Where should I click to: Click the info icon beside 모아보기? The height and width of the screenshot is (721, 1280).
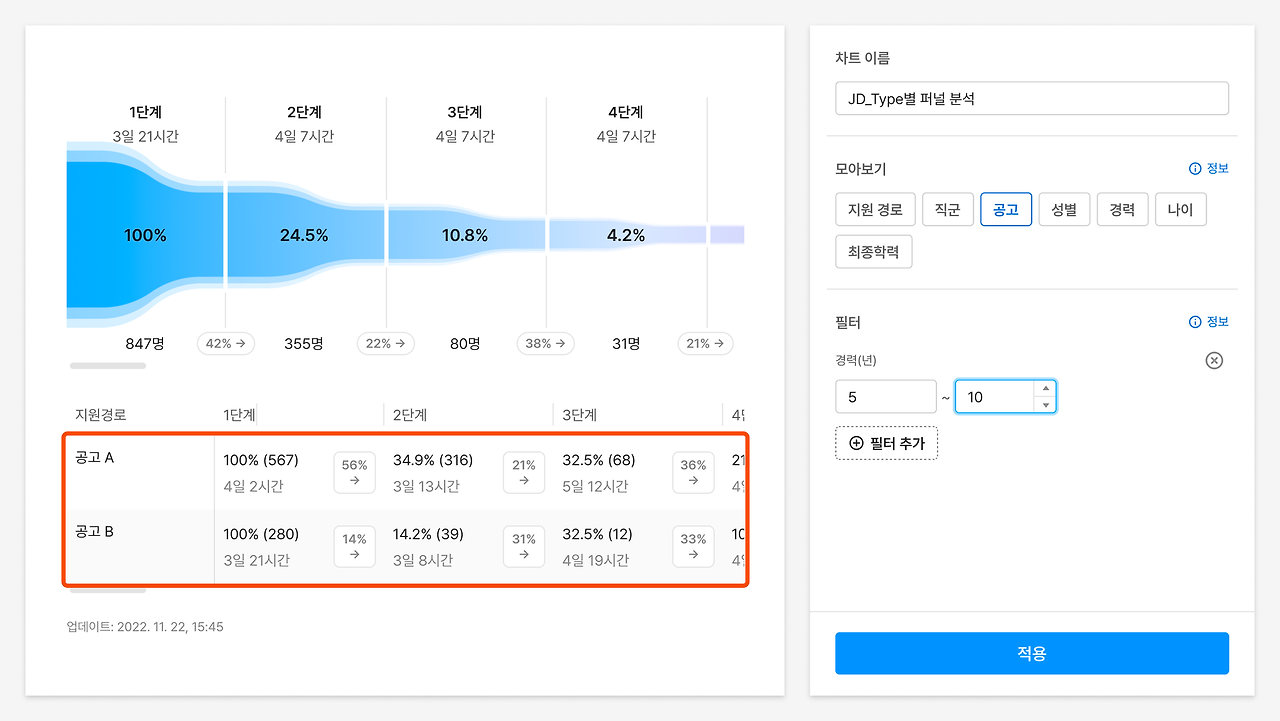(x=1194, y=169)
